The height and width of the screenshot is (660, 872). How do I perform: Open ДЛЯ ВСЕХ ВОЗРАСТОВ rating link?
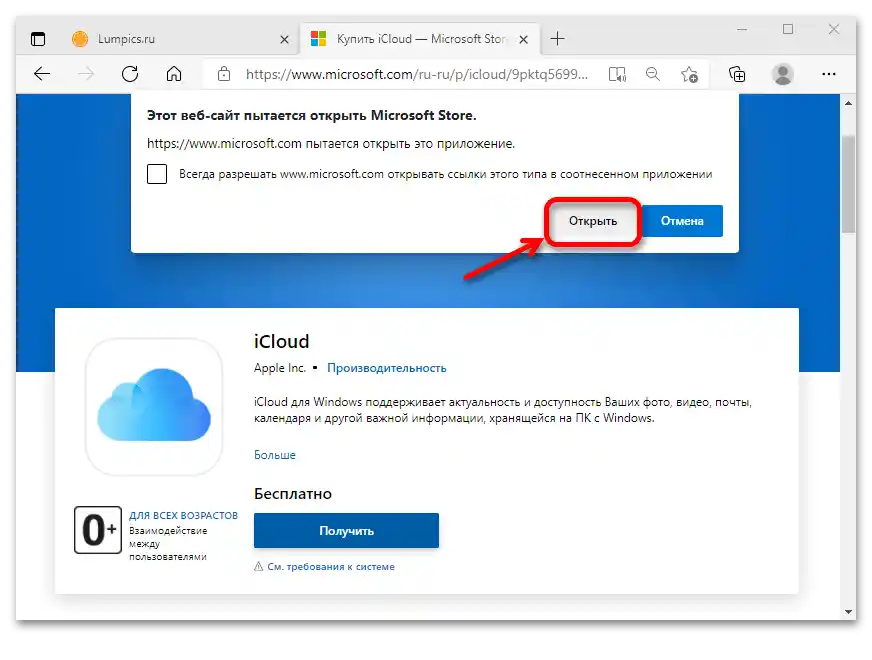184,515
